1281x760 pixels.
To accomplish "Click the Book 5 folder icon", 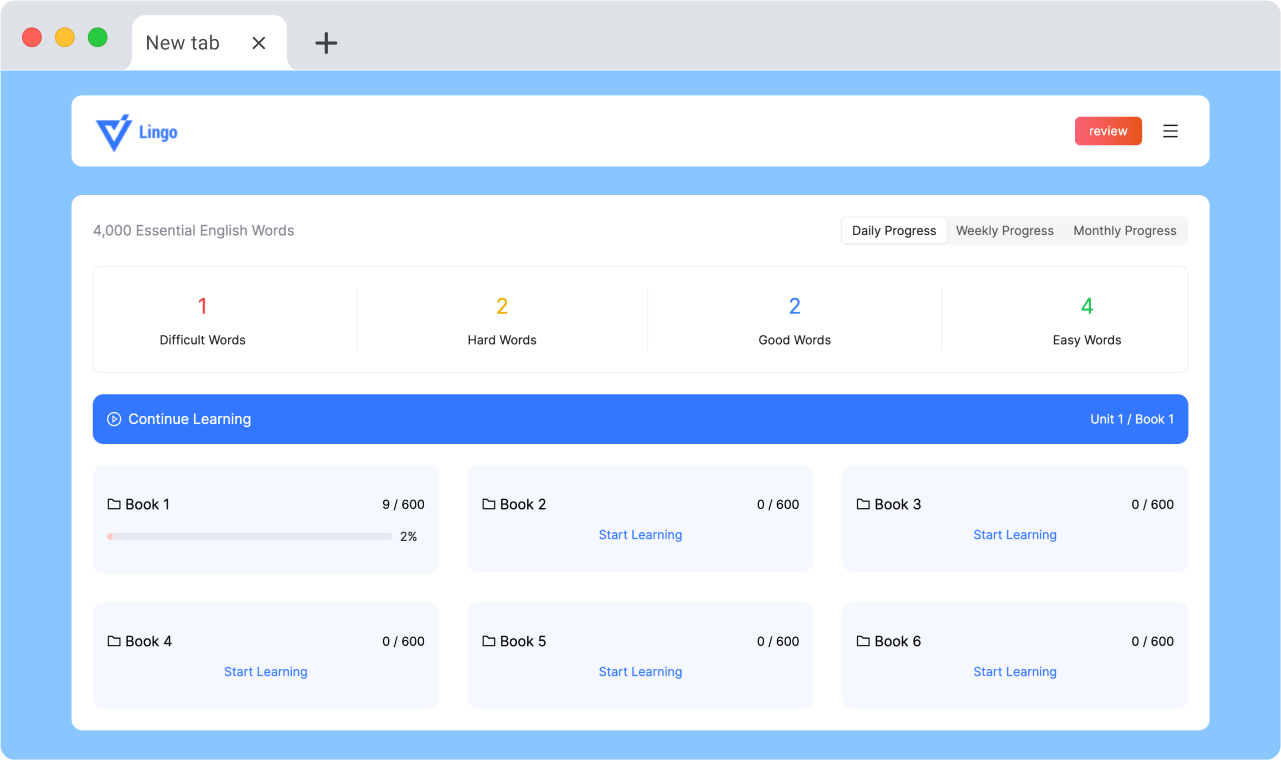I will tap(489, 641).
